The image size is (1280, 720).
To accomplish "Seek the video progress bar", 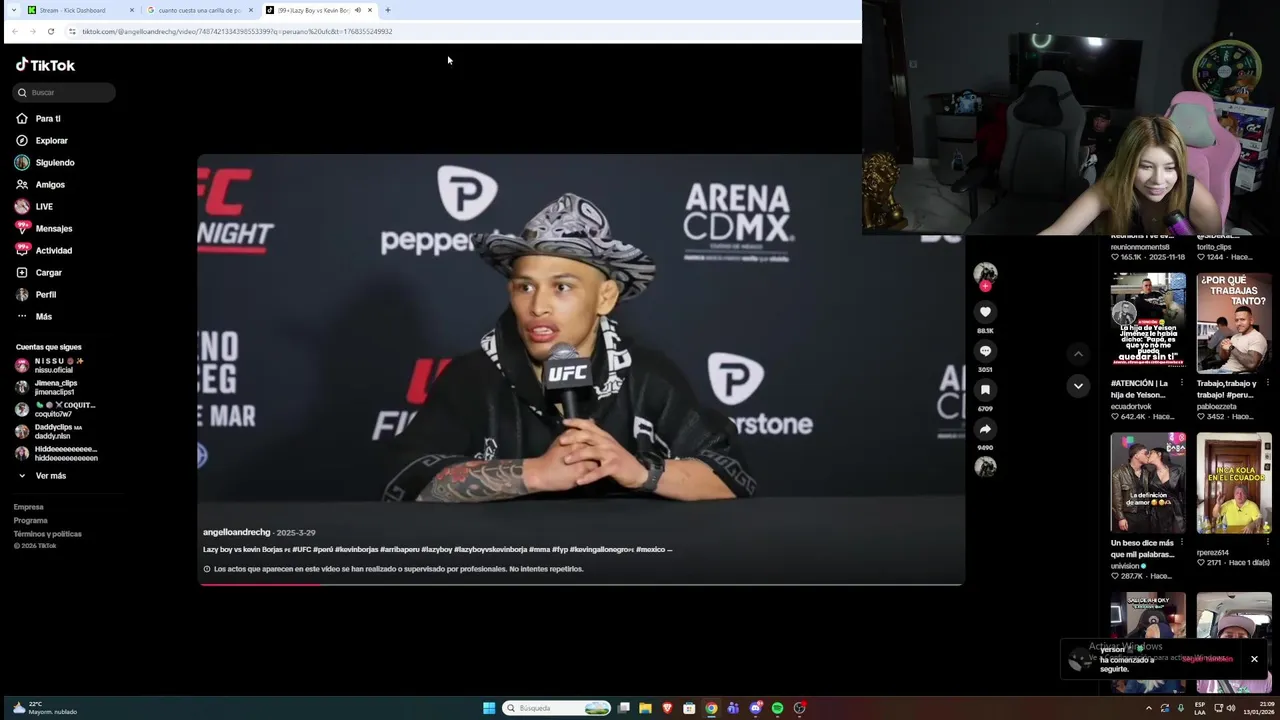I will [580, 584].
